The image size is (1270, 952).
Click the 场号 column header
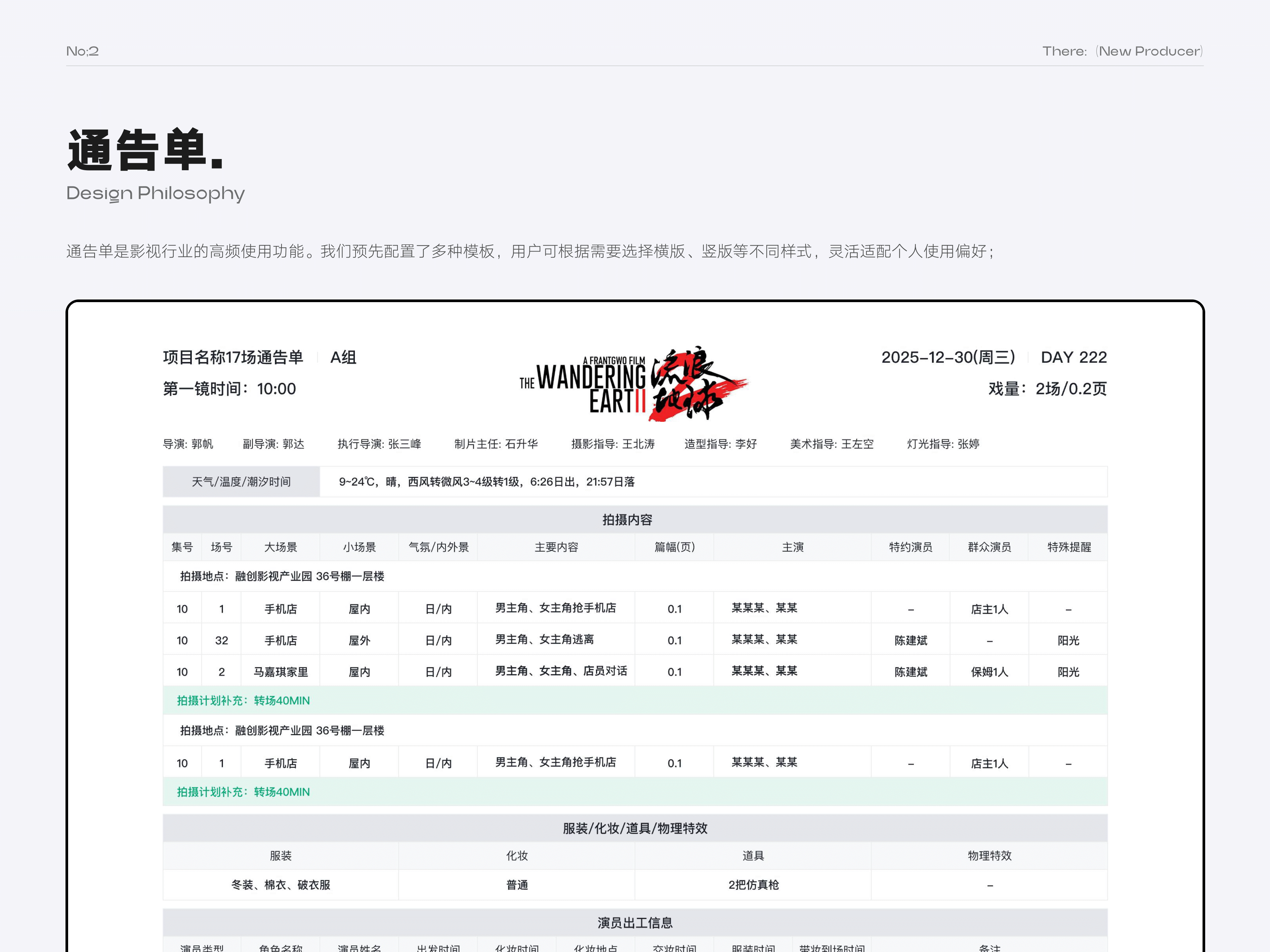[222, 547]
